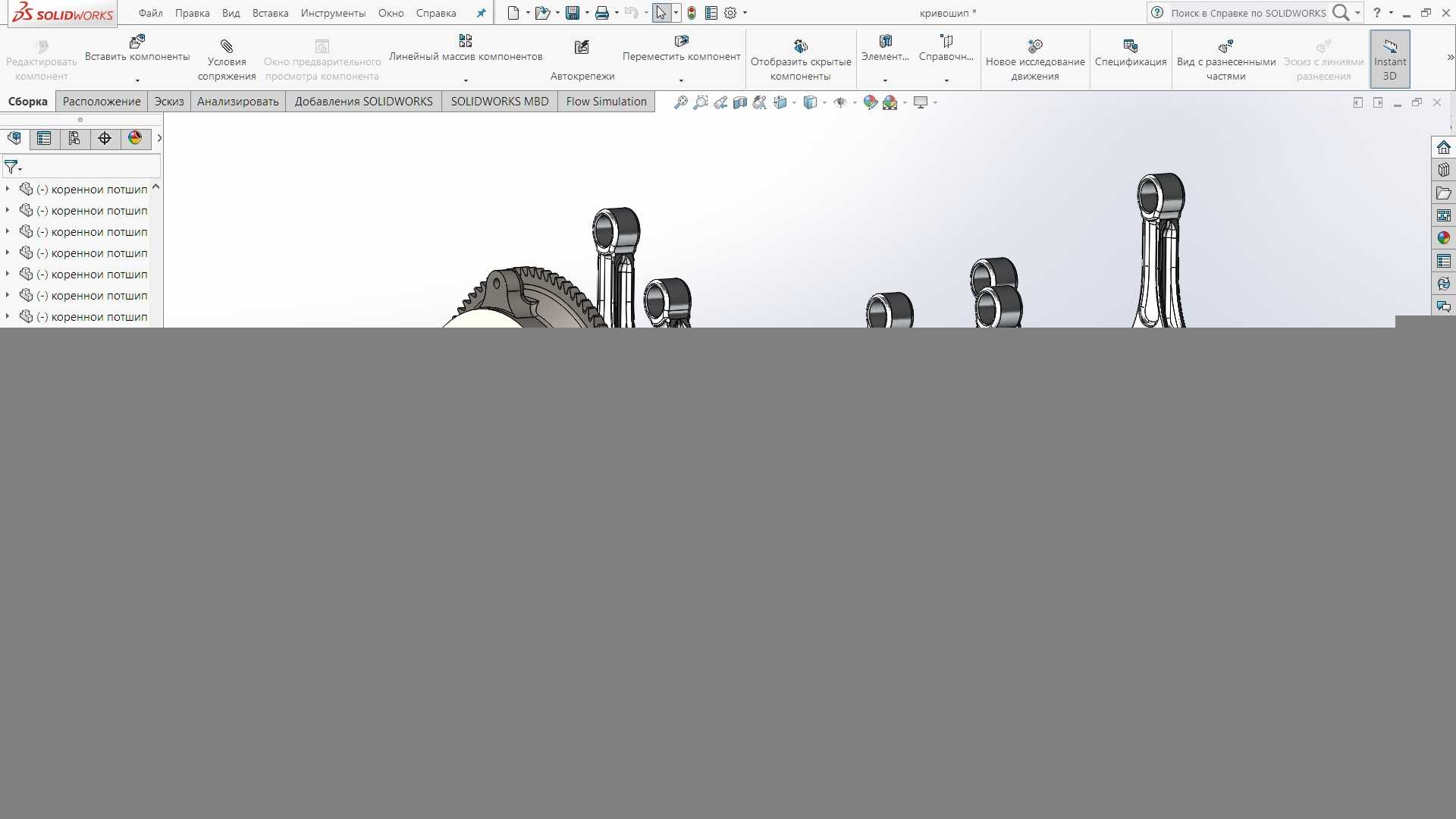Switch to Flow Simulation ribbon tab
1456x819 pixels.
pos(606,102)
